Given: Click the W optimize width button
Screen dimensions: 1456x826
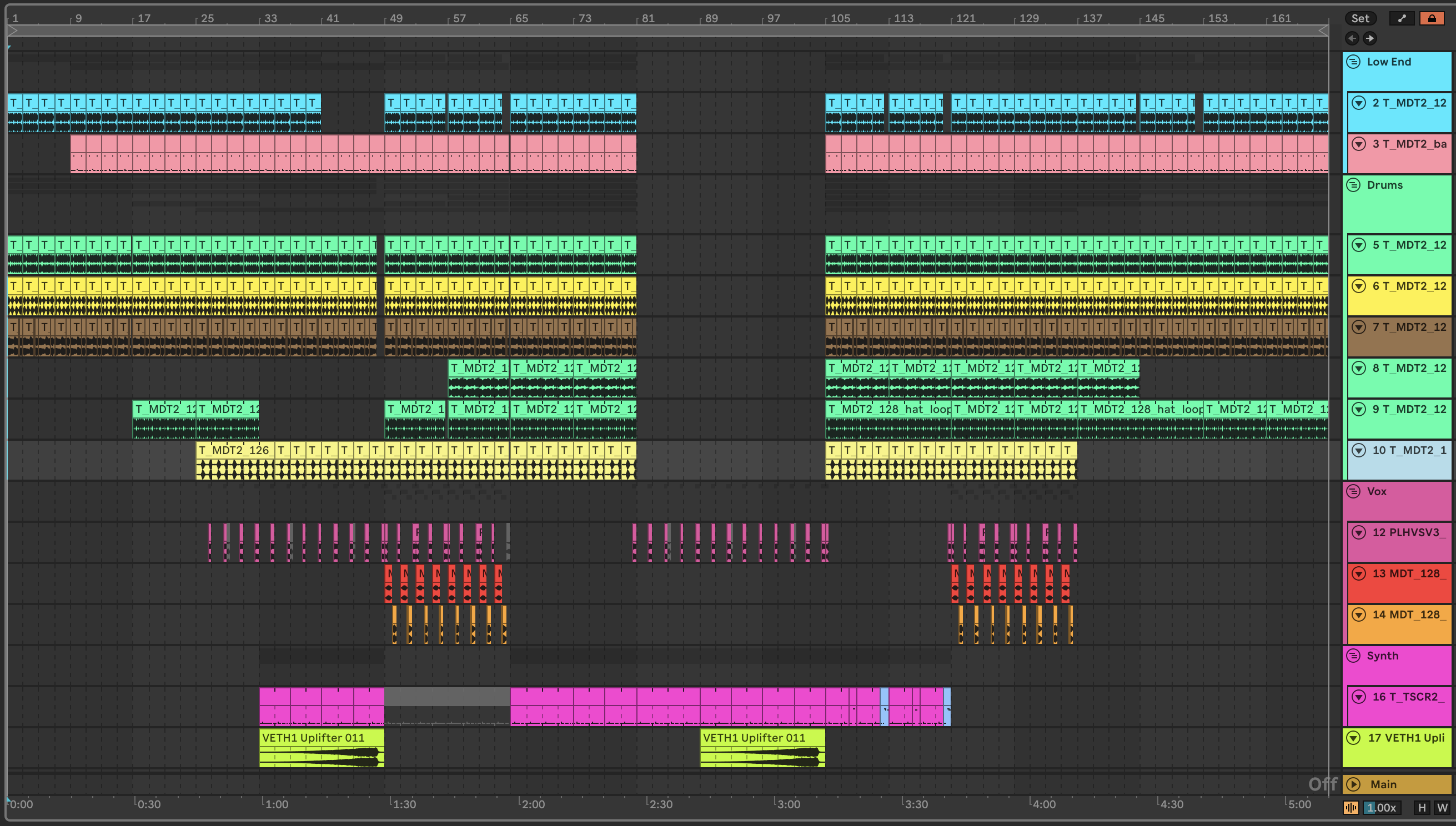Looking at the screenshot, I should pyautogui.click(x=1442, y=807).
